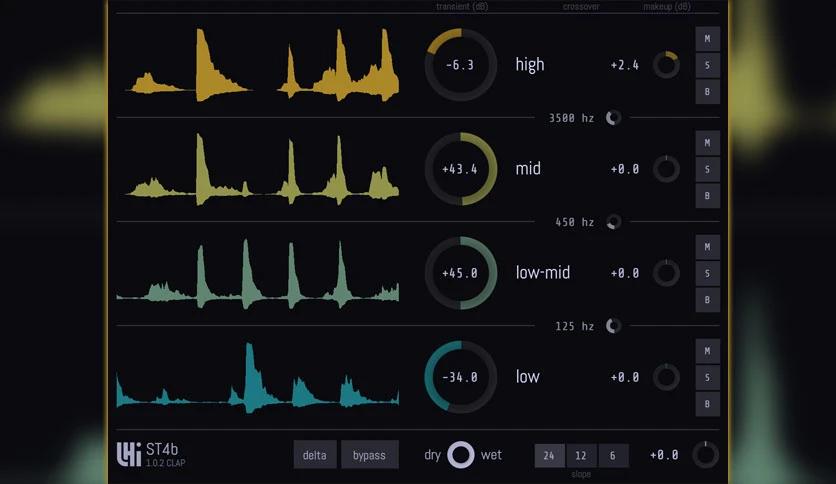Click the high band makeup value +2.4
Screen dimensions: 836x484
[x=625, y=65]
